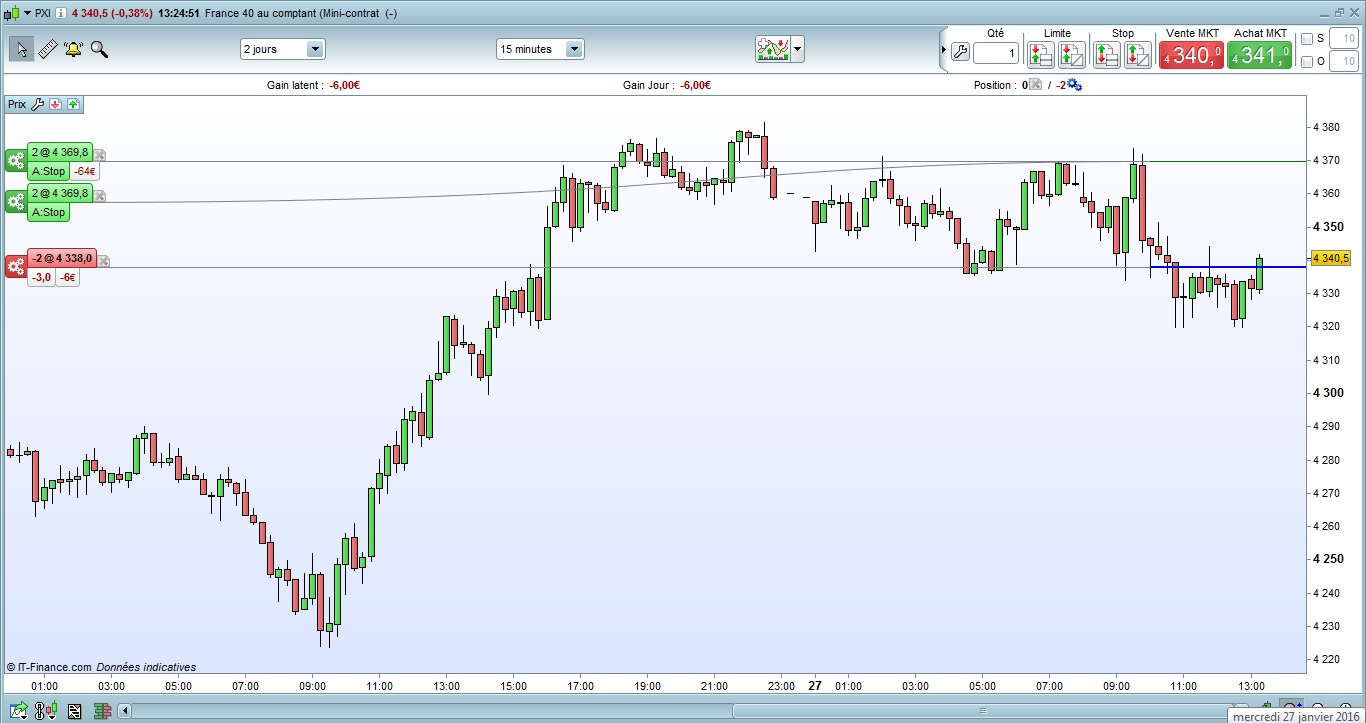Select the ruler measurement tool

(47, 49)
